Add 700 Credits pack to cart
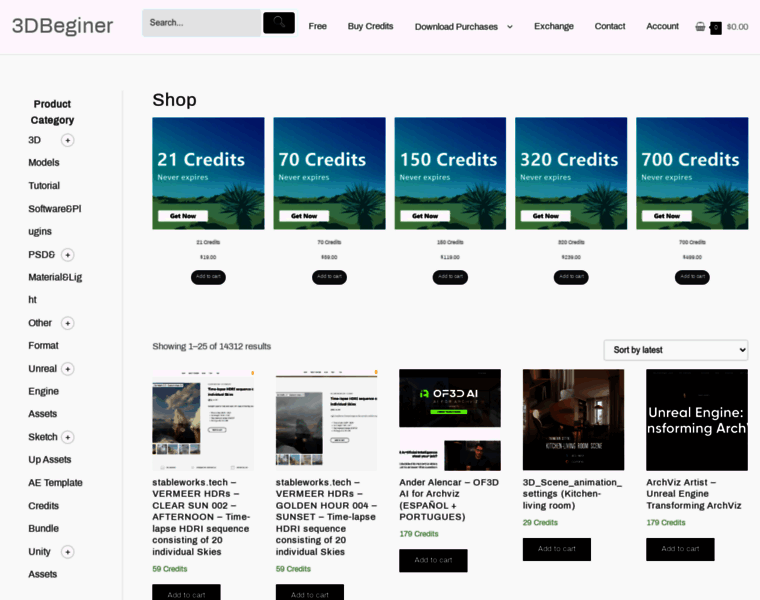Screen dimensions: 760x600 [692, 277]
